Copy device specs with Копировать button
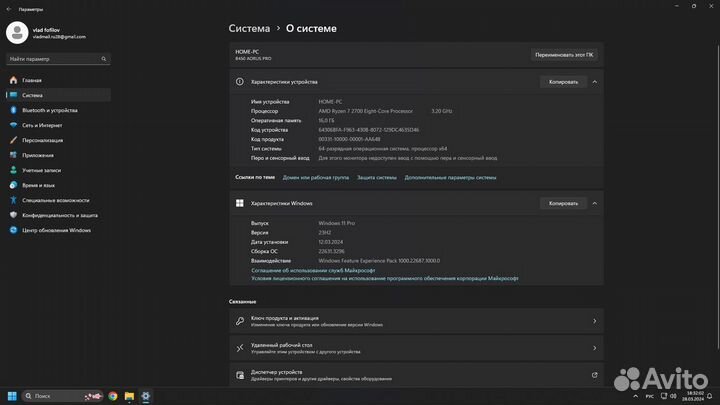 (x=563, y=82)
